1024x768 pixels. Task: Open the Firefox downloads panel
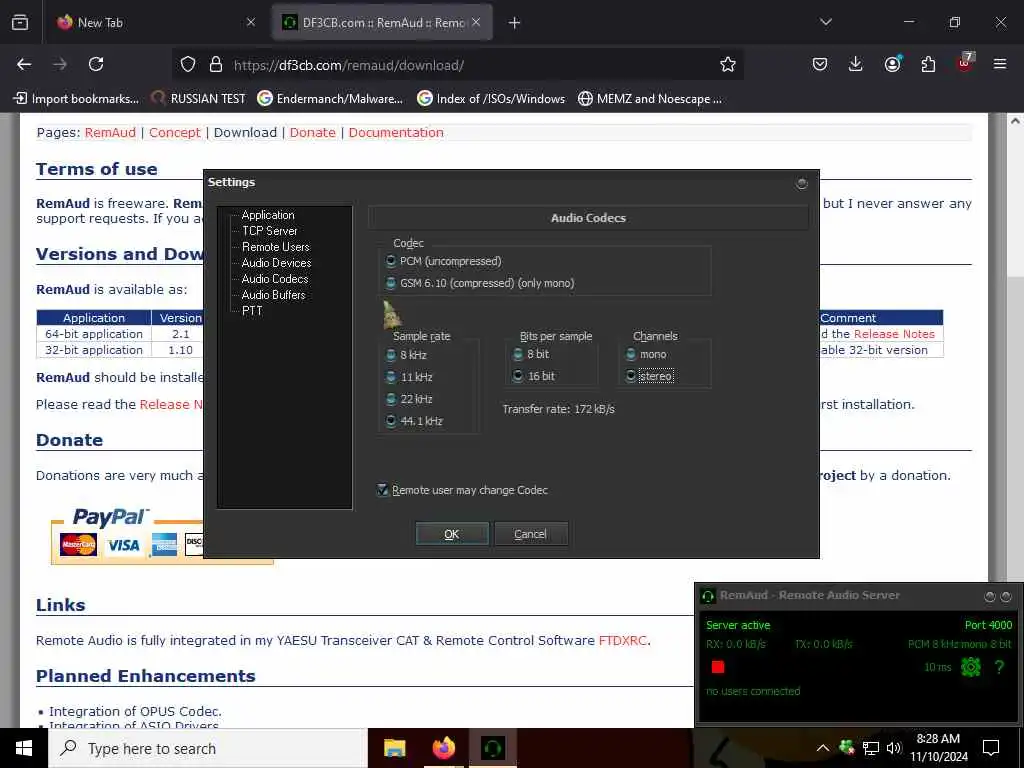tap(856, 64)
